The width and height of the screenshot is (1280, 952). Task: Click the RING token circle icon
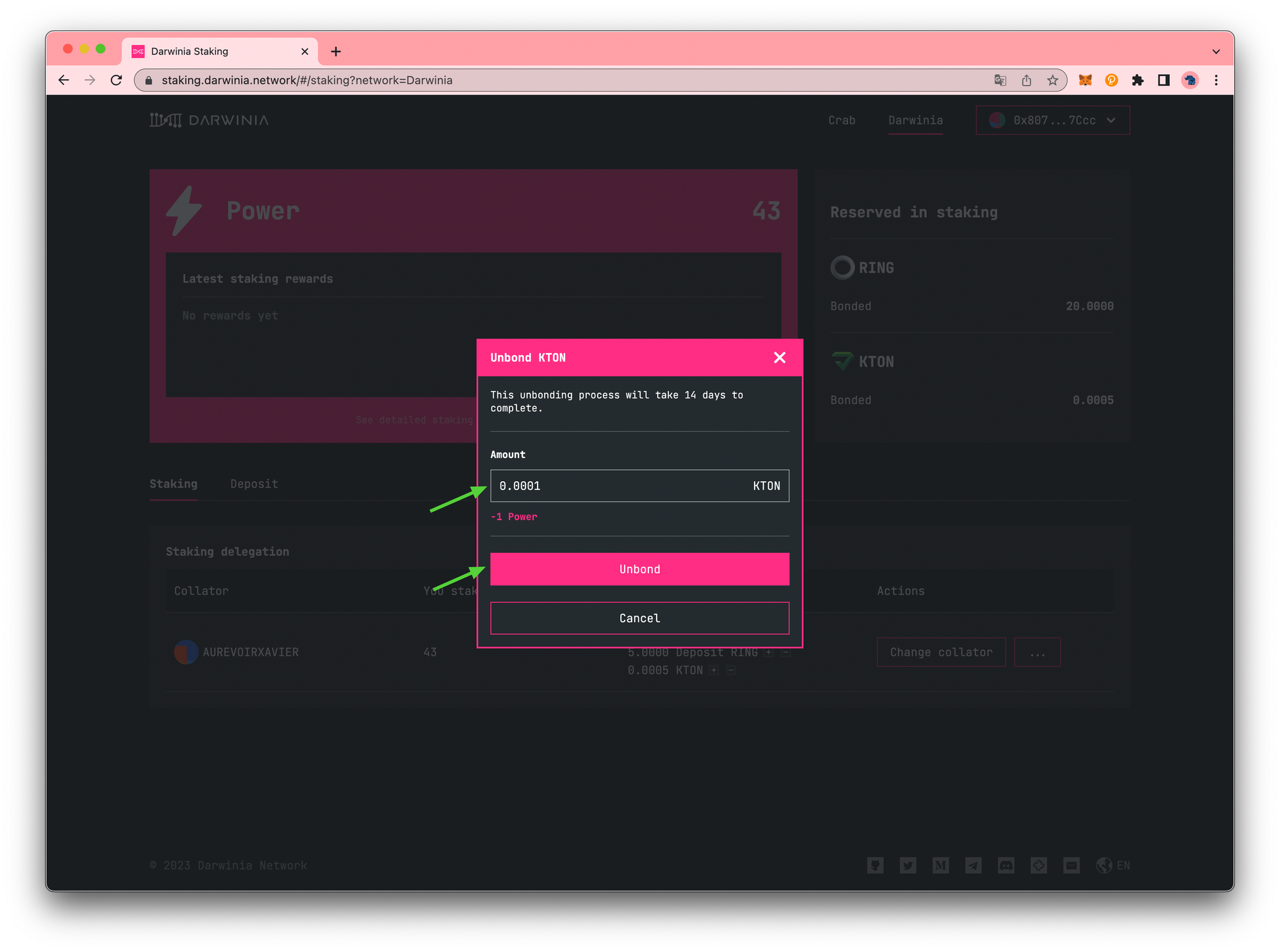[x=842, y=267]
